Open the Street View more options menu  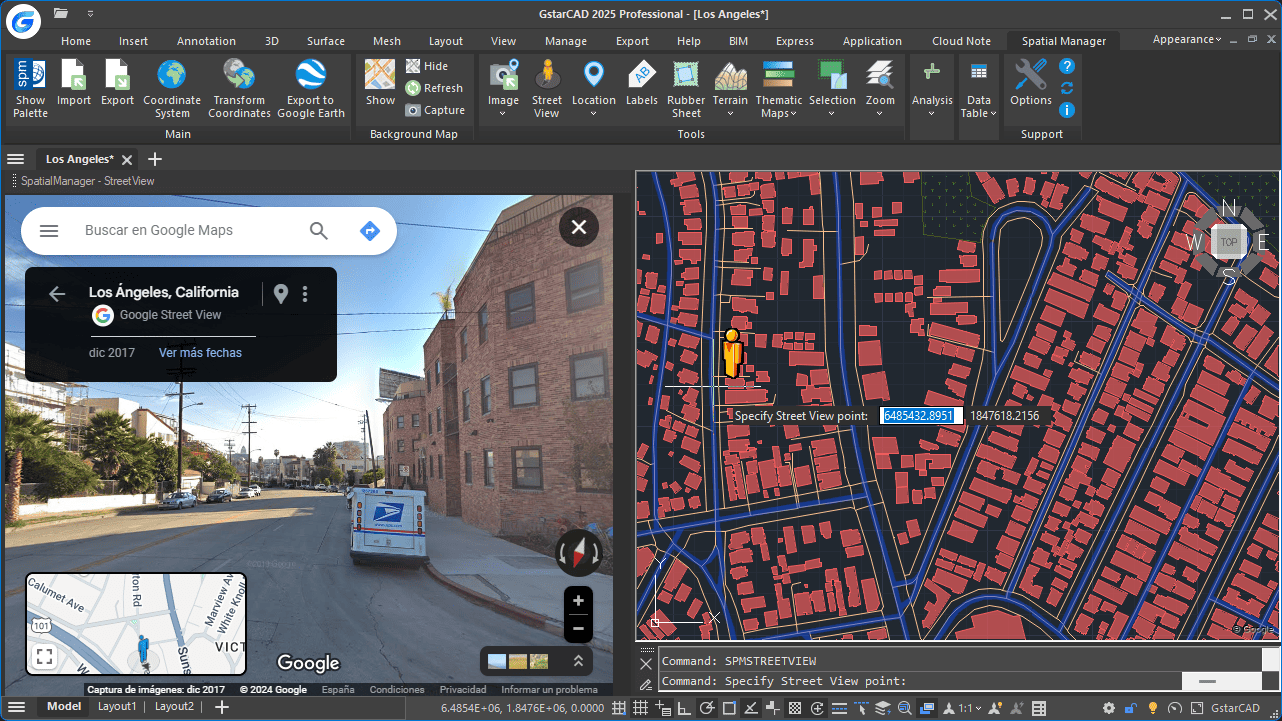(x=305, y=294)
